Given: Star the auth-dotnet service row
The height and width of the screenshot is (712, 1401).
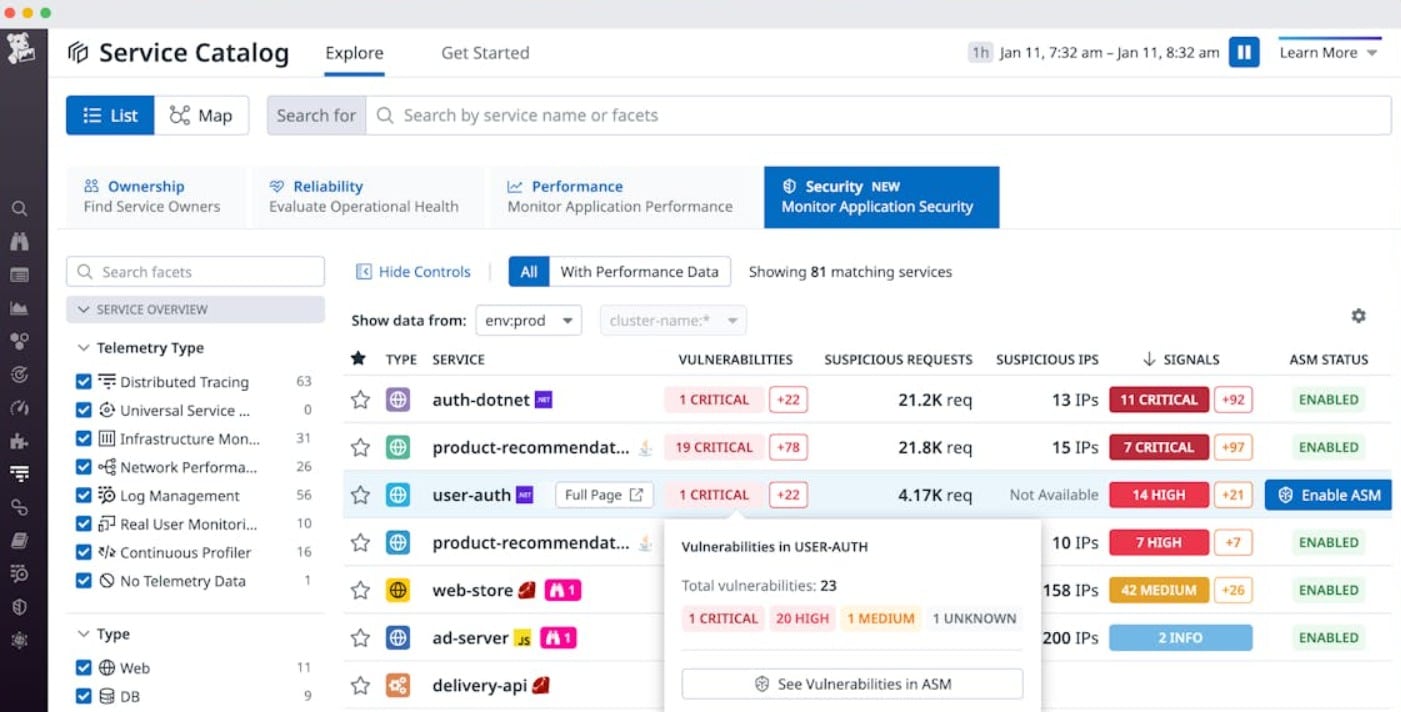Looking at the screenshot, I should click(360, 399).
